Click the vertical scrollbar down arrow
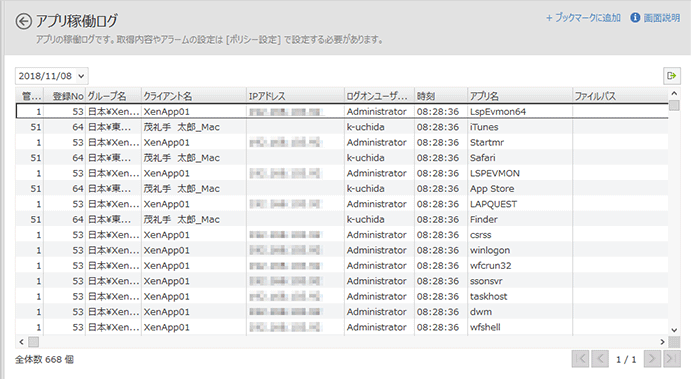The height and width of the screenshot is (379, 691). [x=674, y=330]
